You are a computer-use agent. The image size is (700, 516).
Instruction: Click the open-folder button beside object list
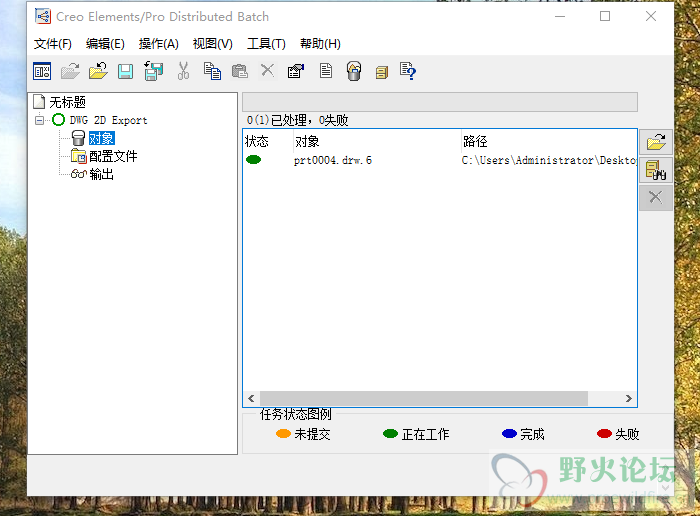(x=656, y=142)
